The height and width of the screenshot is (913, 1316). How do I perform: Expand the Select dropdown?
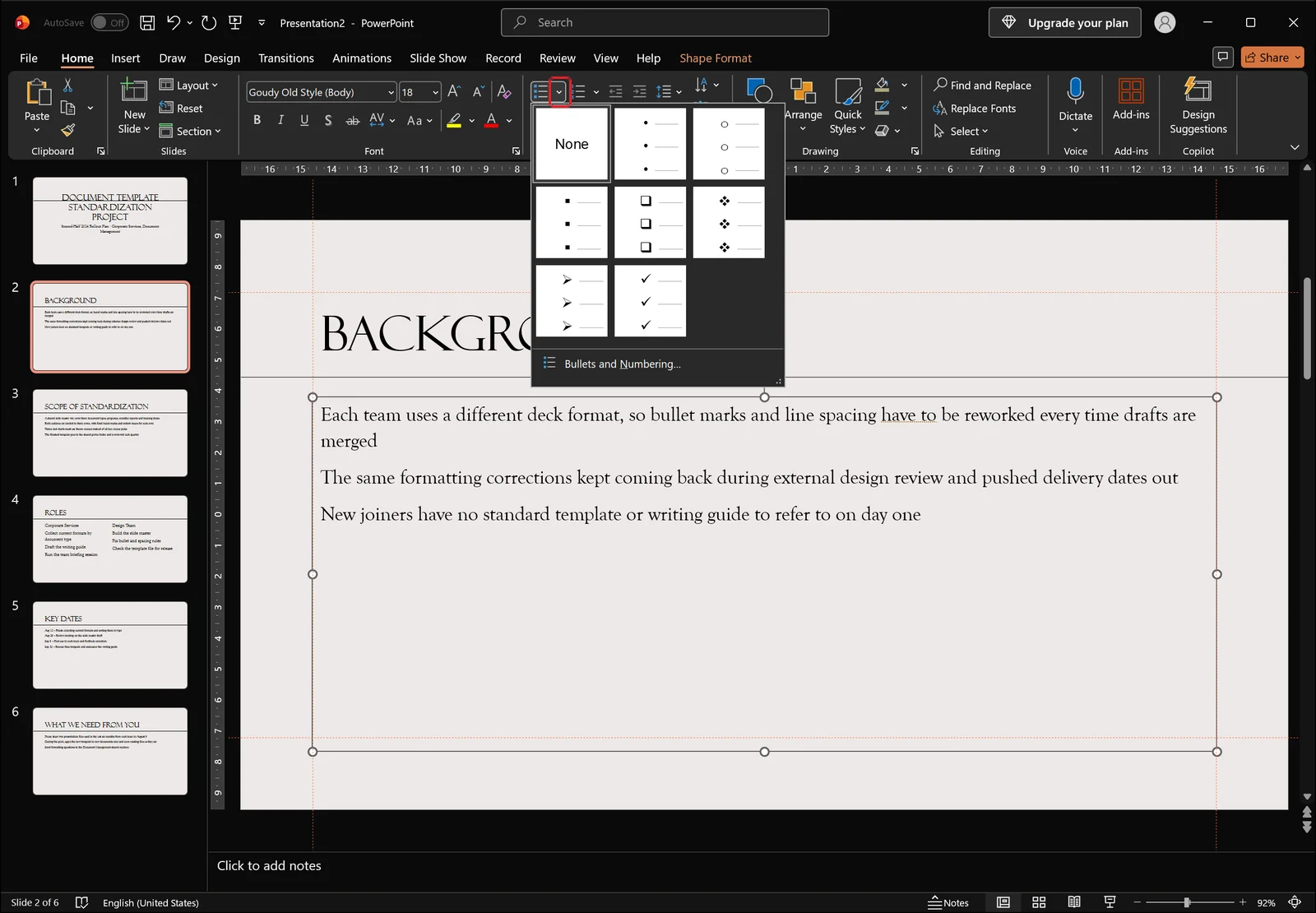coord(961,131)
